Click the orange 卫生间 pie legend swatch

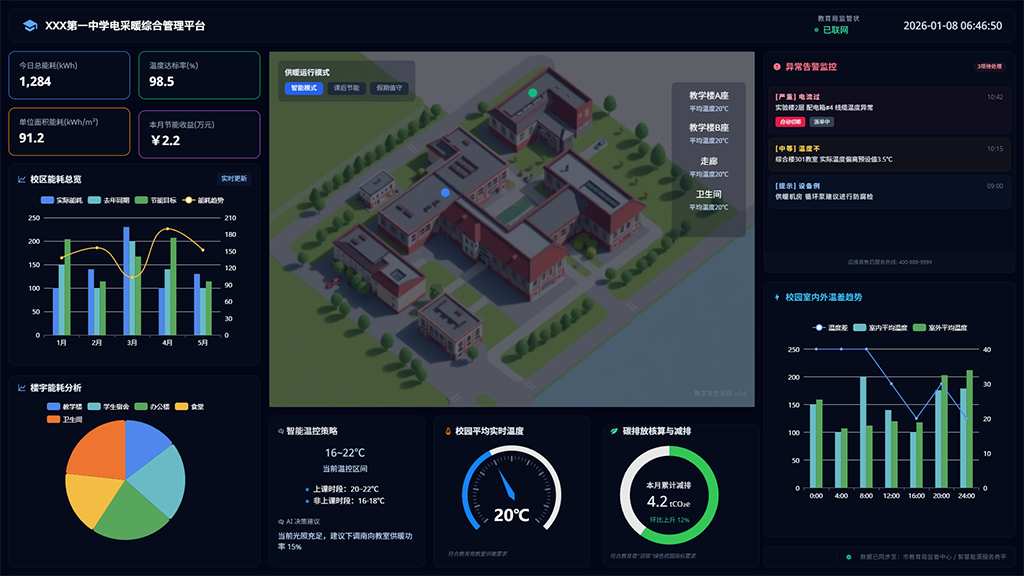pyautogui.click(x=55, y=419)
